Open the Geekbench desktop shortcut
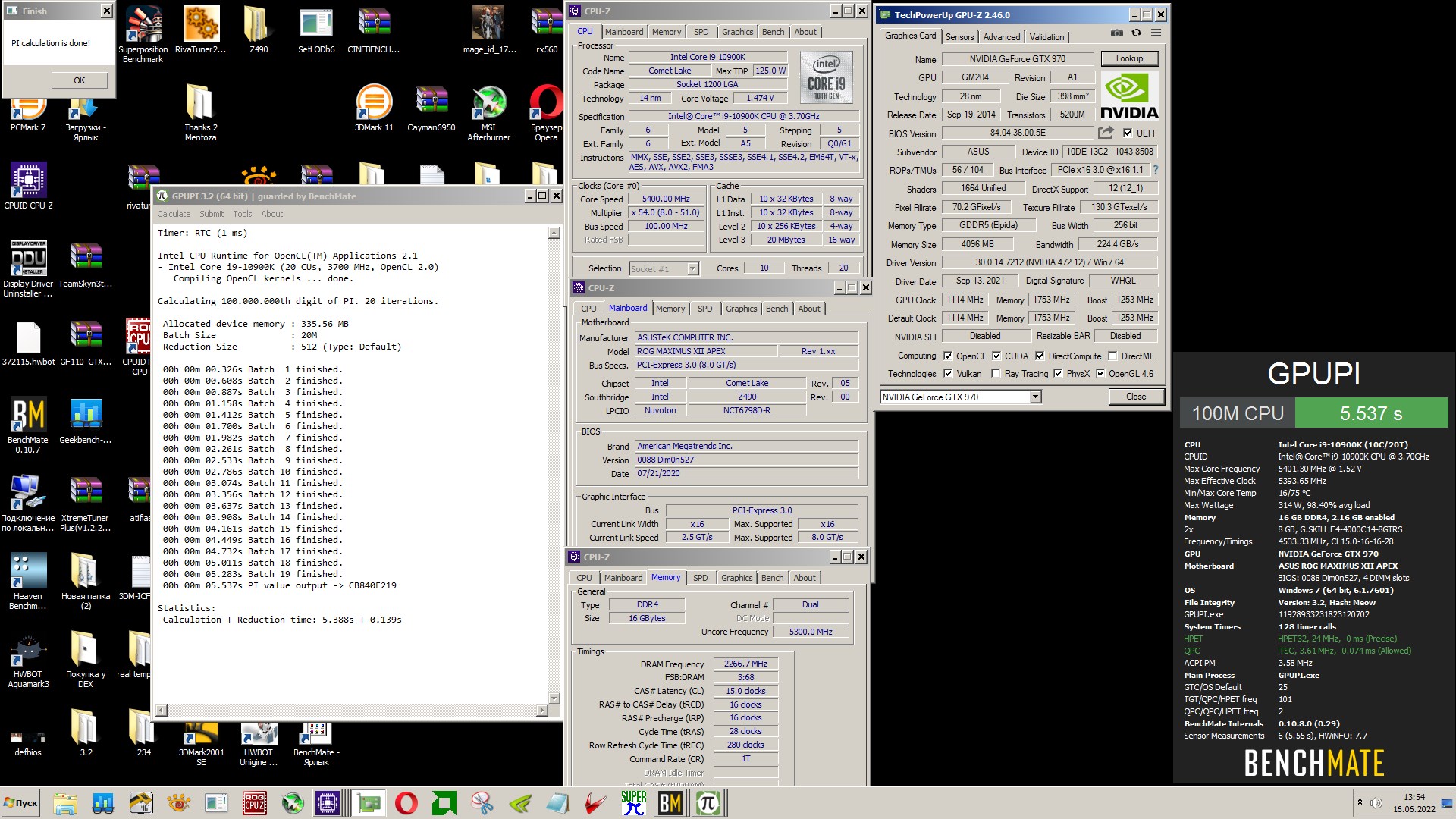This screenshot has height=819, width=1456. (x=86, y=420)
